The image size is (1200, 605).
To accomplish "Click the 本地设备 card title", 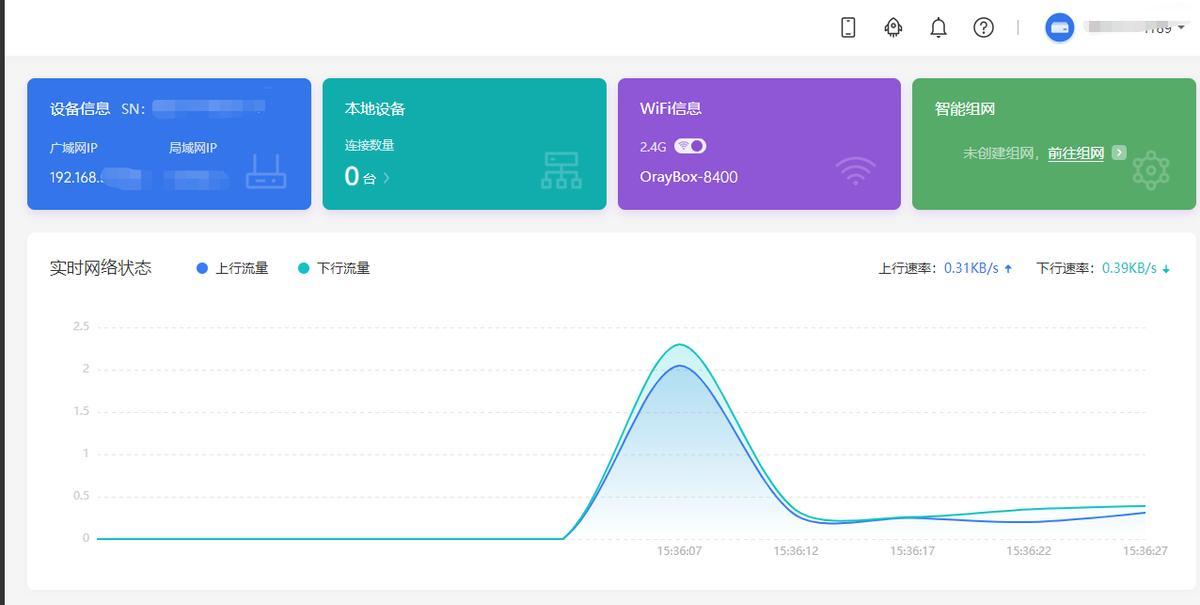I will tap(375, 109).
